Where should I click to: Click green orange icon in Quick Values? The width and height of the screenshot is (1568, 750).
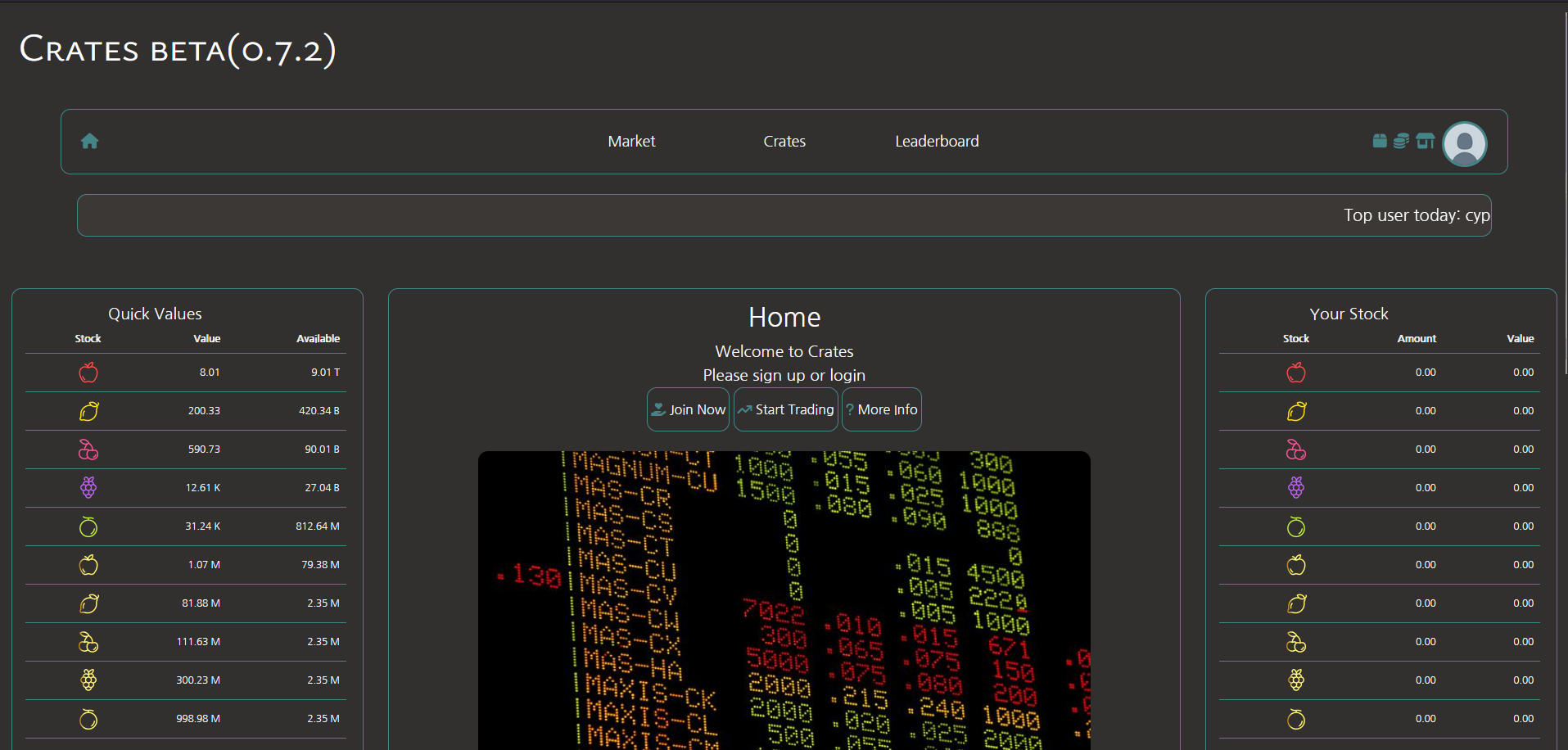tap(88, 526)
